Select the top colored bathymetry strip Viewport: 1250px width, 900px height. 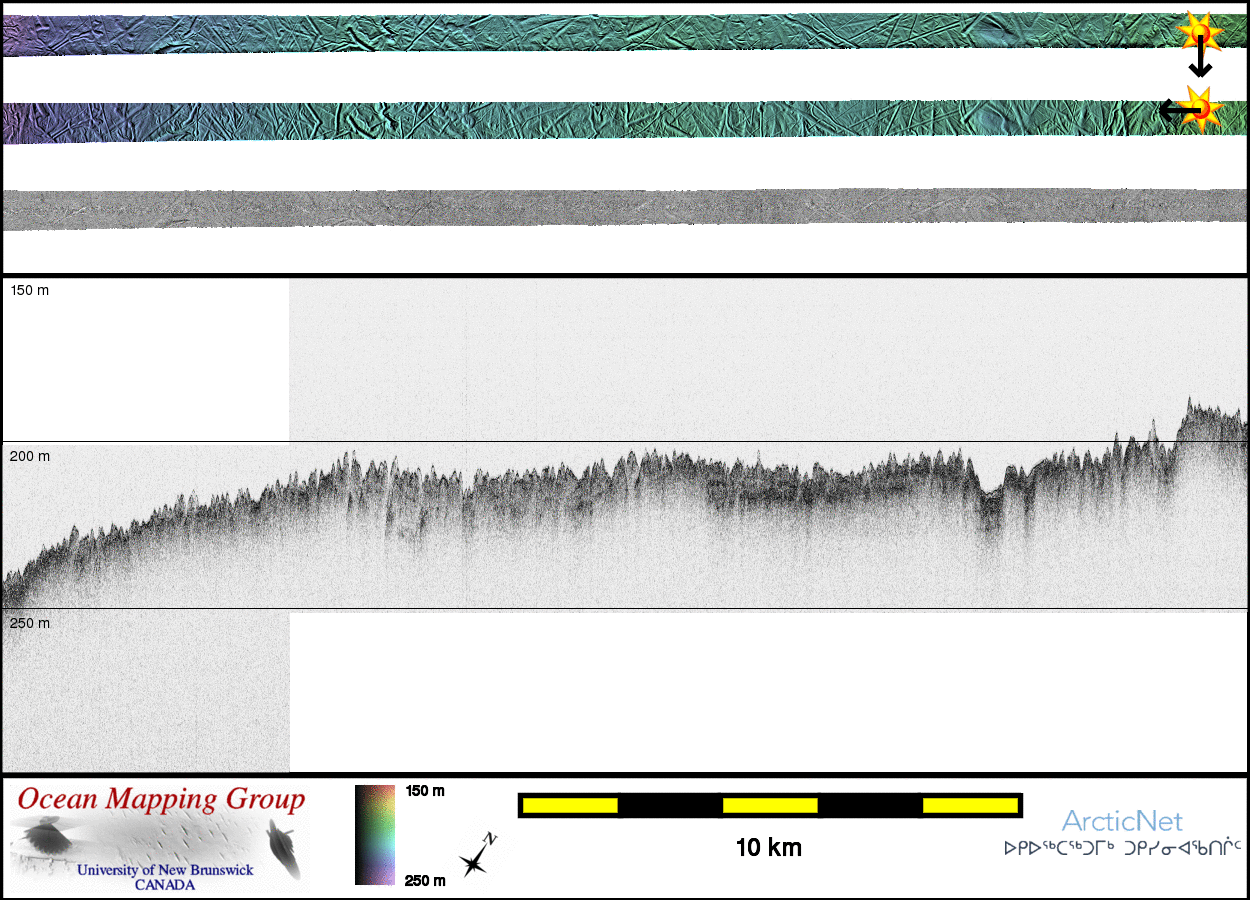pyautogui.click(x=600, y=35)
